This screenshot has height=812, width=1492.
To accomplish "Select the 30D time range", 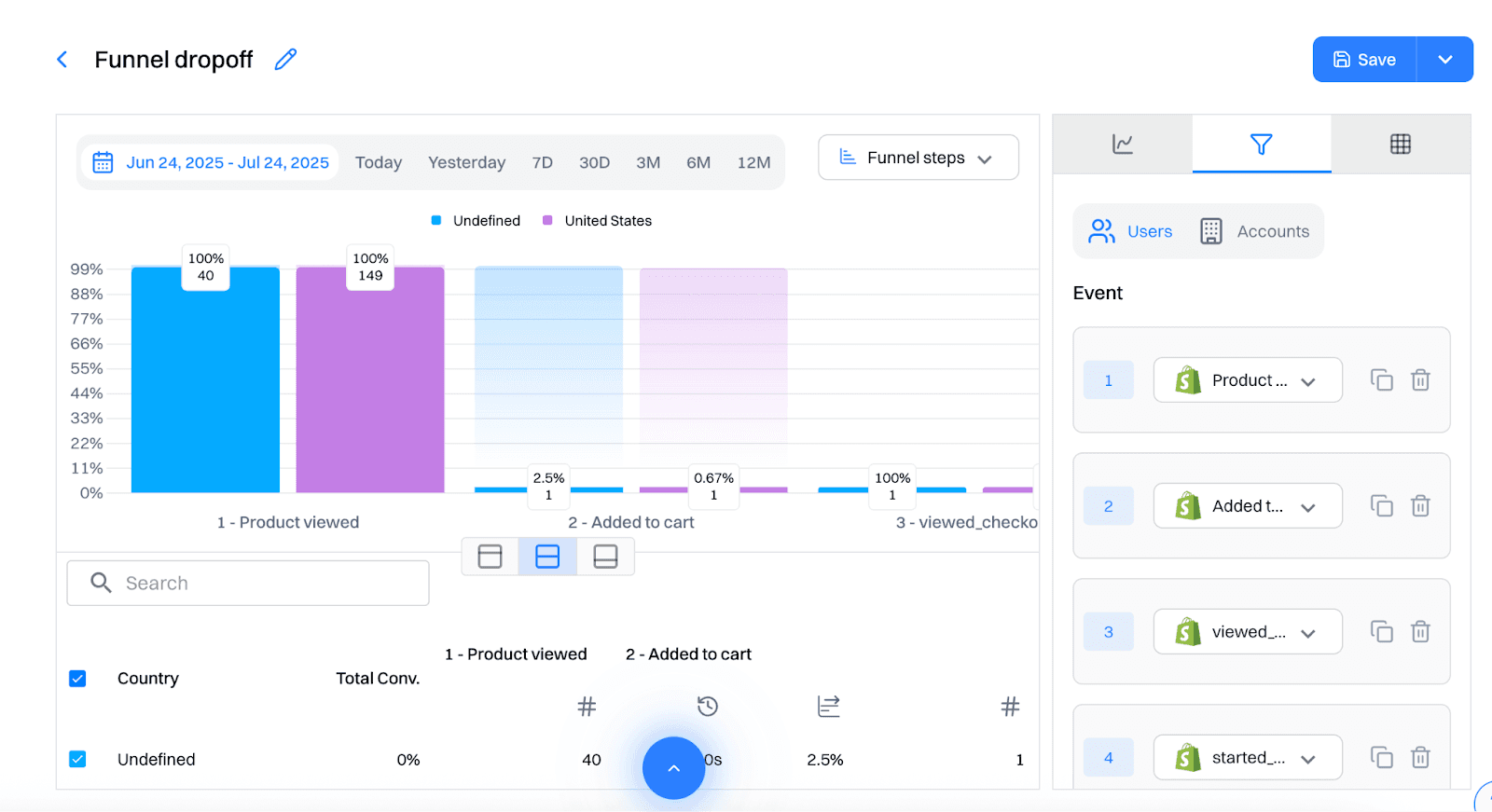I will tap(594, 162).
